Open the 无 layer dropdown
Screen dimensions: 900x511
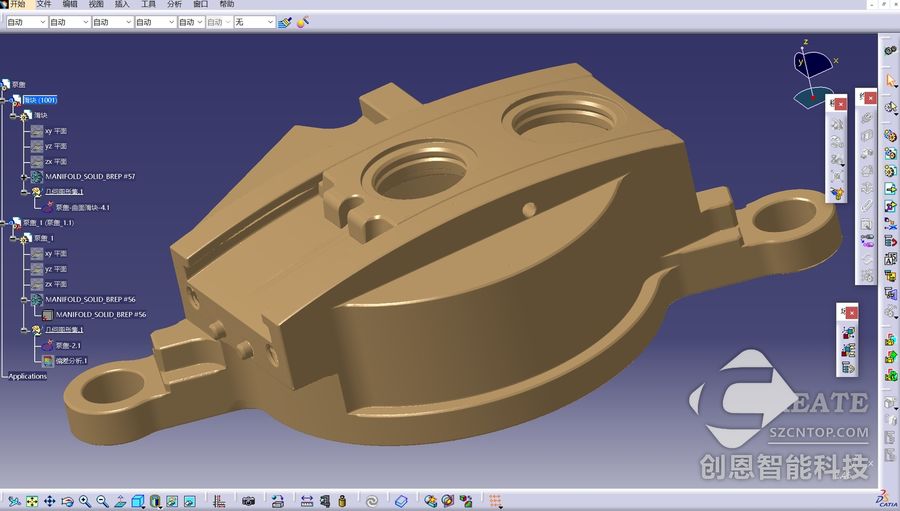(255, 22)
